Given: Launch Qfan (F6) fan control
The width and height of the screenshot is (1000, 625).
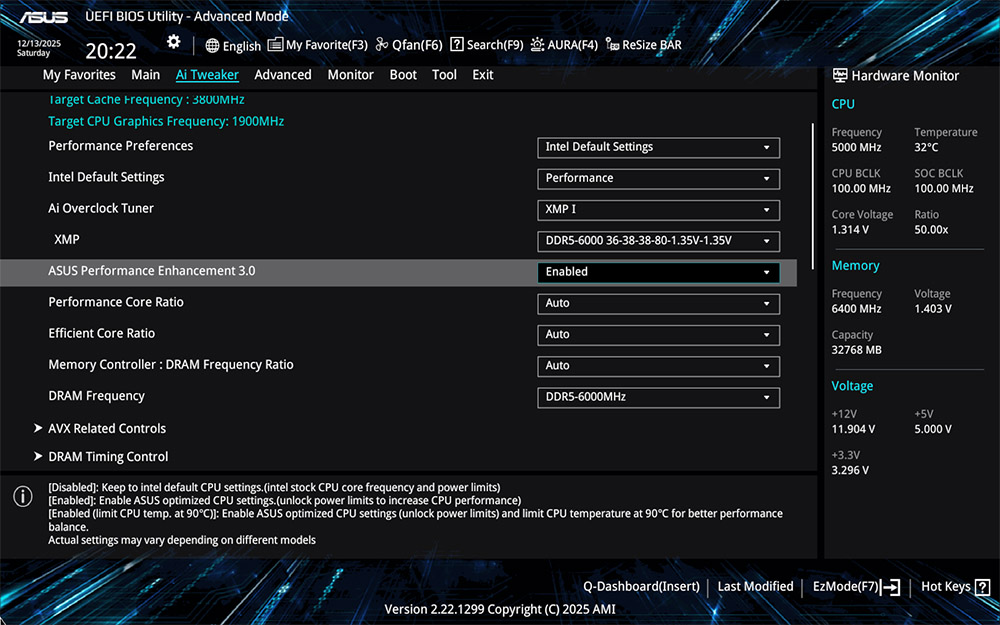Looking at the screenshot, I should click(x=409, y=45).
